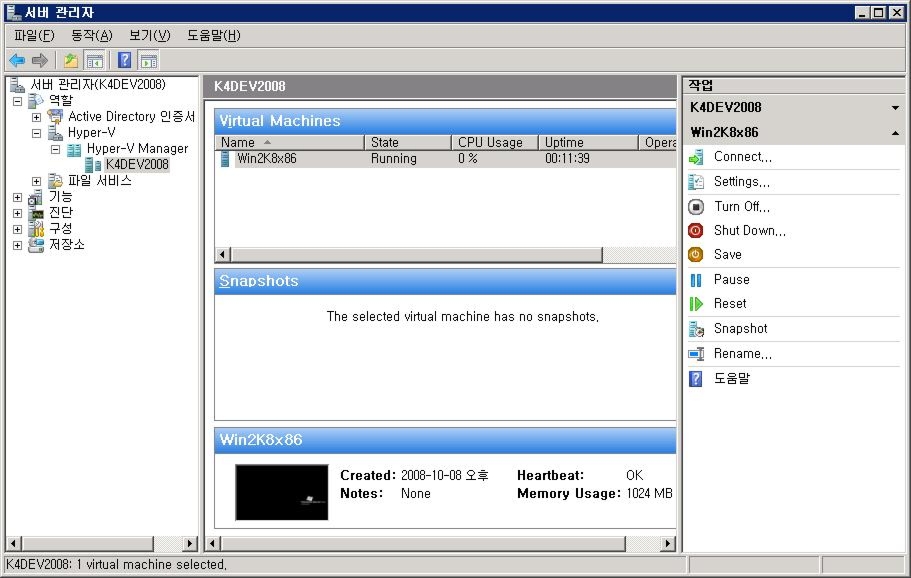Click the Help question mark toolbar icon

(x=124, y=60)
